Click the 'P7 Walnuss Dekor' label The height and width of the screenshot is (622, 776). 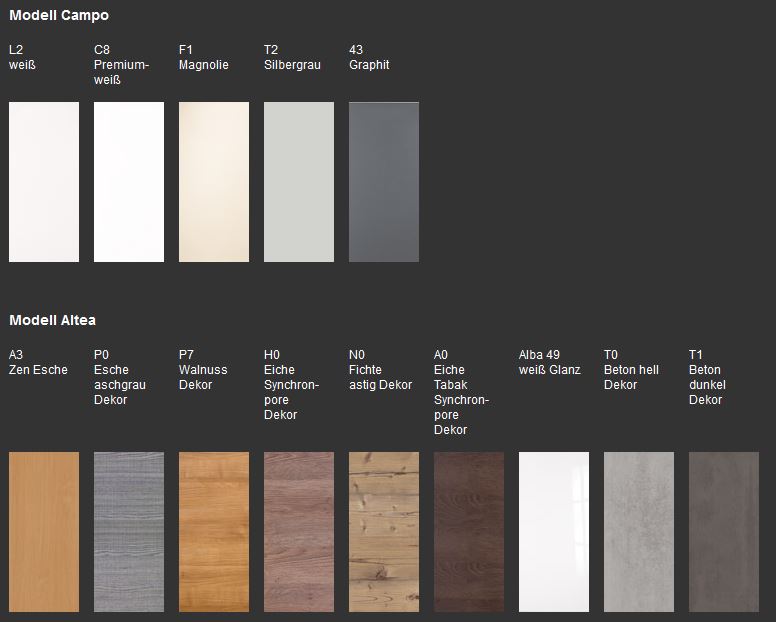click(203, 370)
